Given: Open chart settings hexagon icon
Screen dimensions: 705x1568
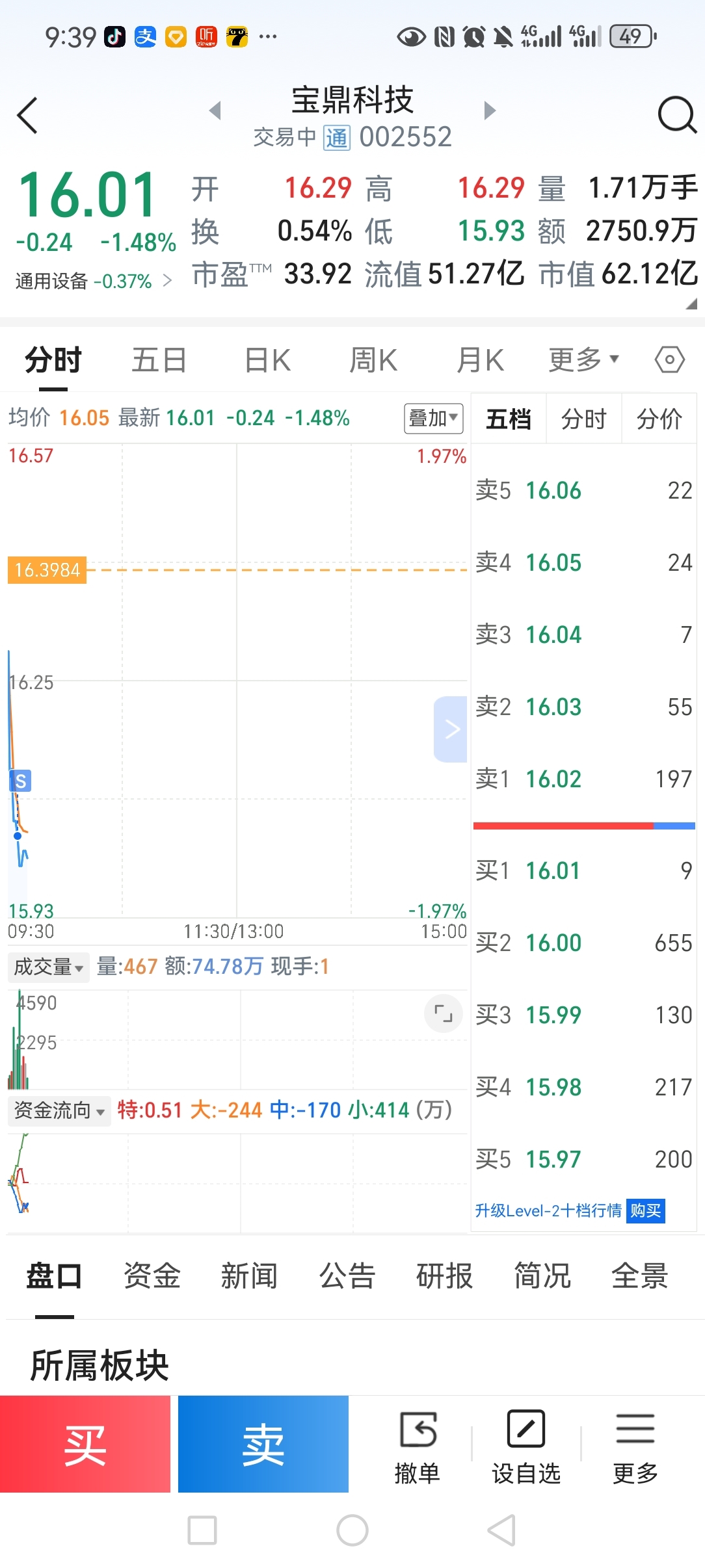Looking at the screenshot, I should [669, 359].
